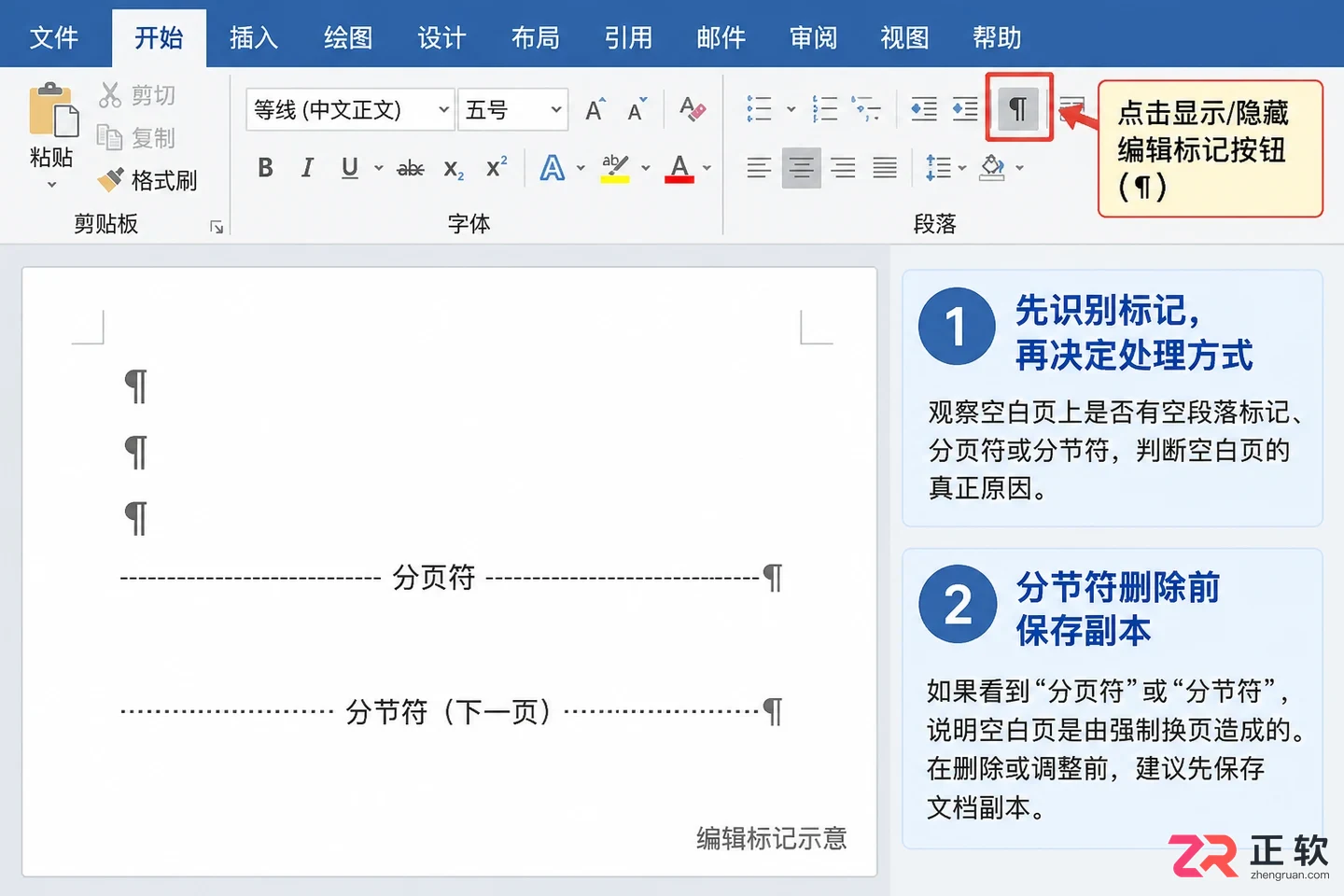
Task: Toggle Subscript formatting
Action: tap(454, 169)
